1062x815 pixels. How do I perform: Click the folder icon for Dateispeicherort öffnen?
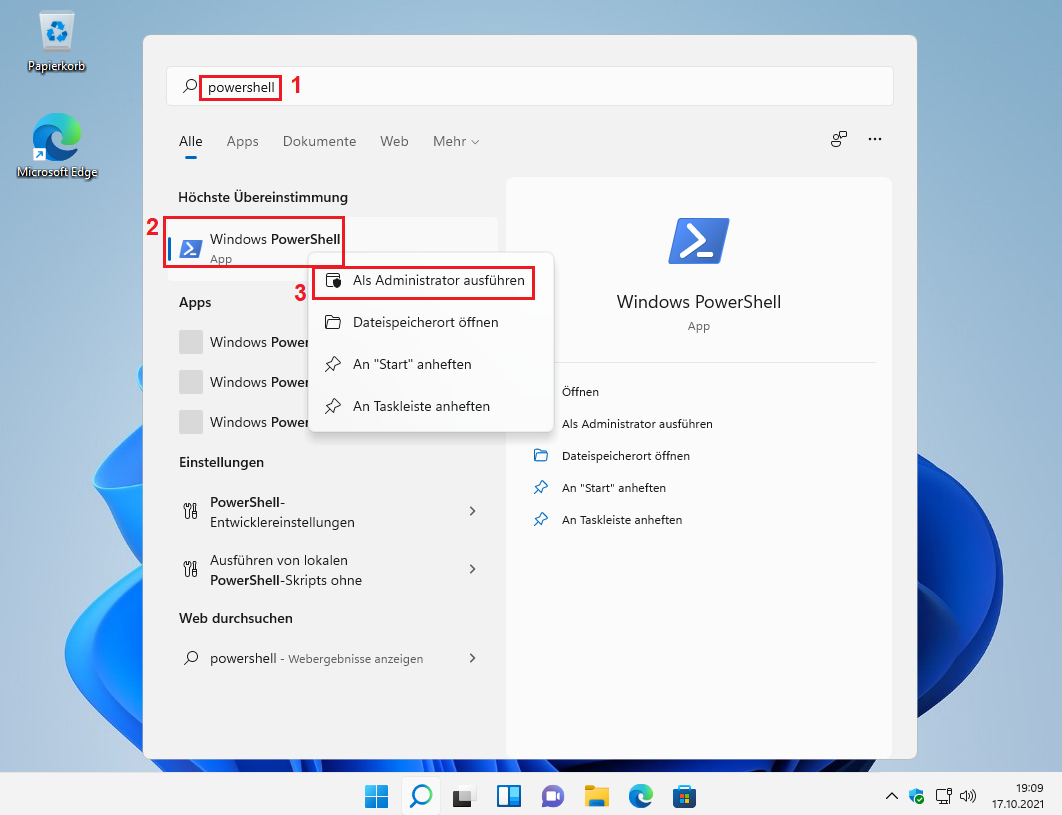tap(333, 322)
